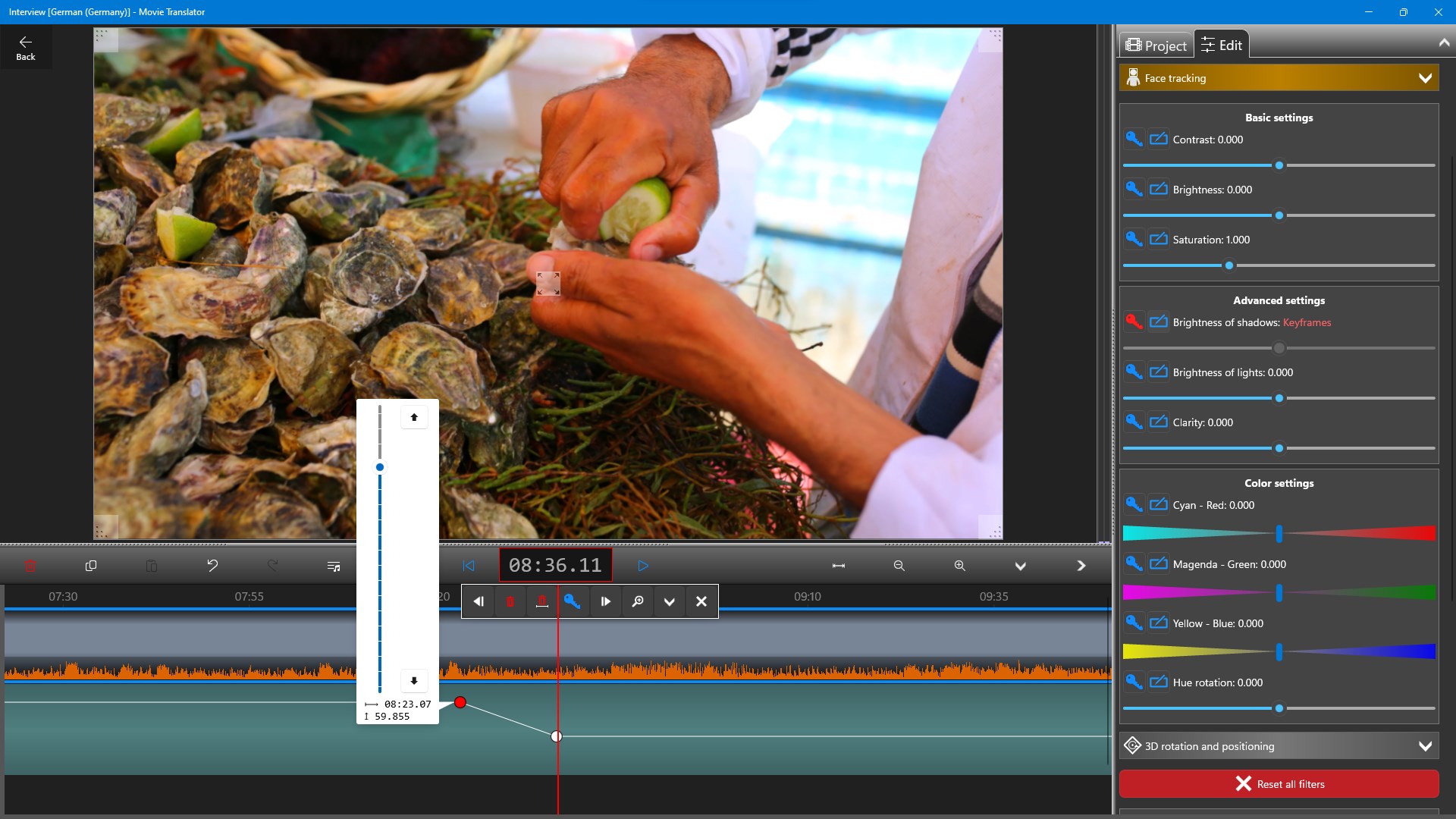This screenshot has width=1456, height=819.
Task: Switch to the Project tab
Action: pyautogui.click(x=1156, y=45)
